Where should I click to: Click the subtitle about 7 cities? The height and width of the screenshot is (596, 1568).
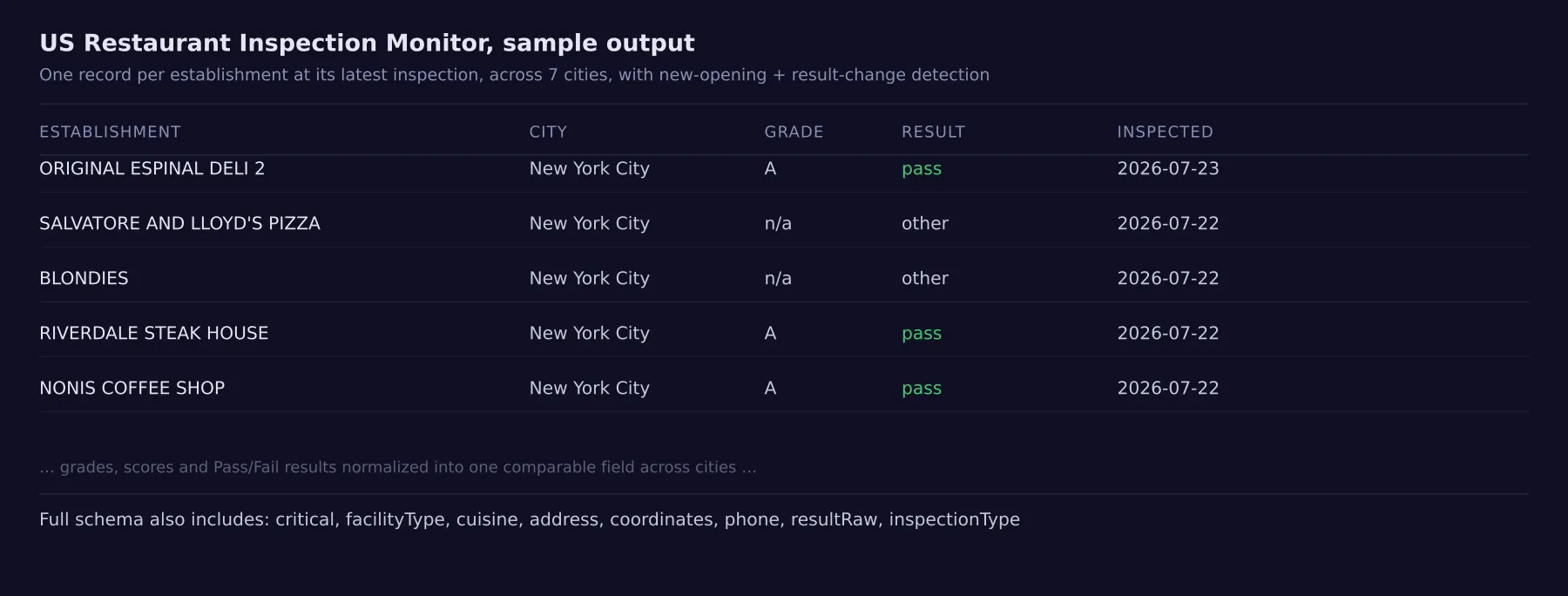(x=514, y=75)
